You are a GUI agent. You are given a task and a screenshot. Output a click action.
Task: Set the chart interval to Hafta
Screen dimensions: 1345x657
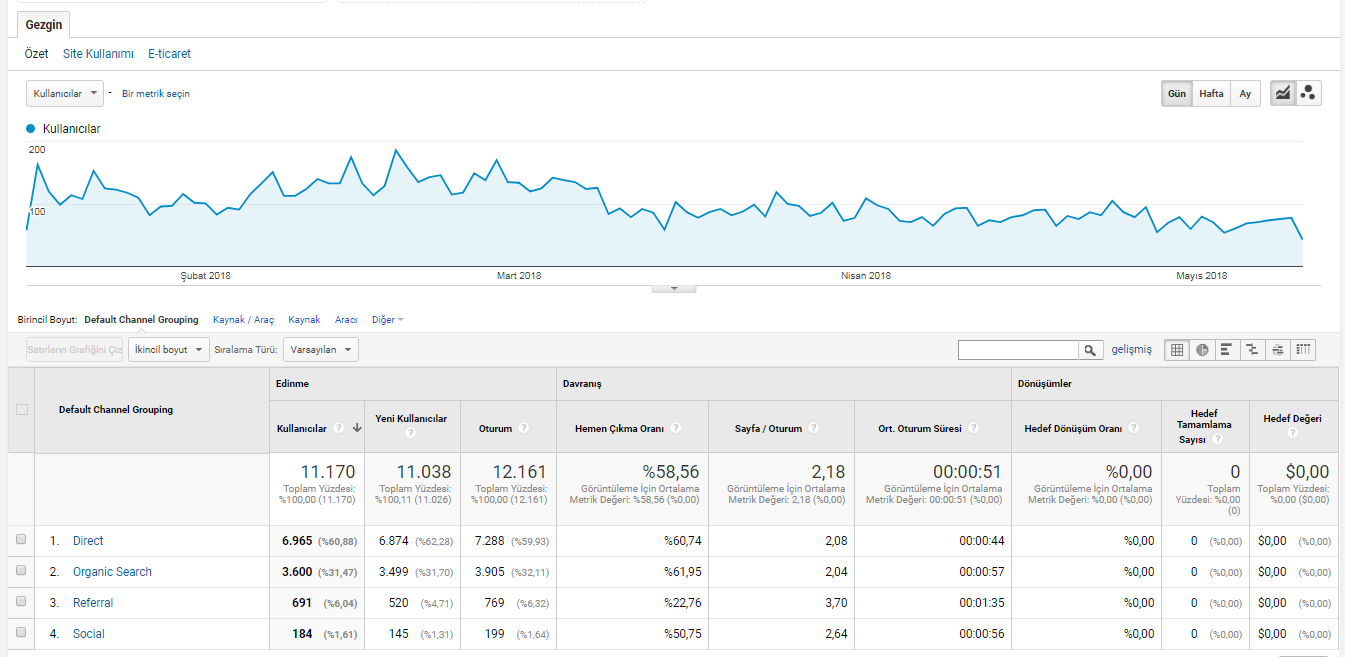tap(1211, 93)
